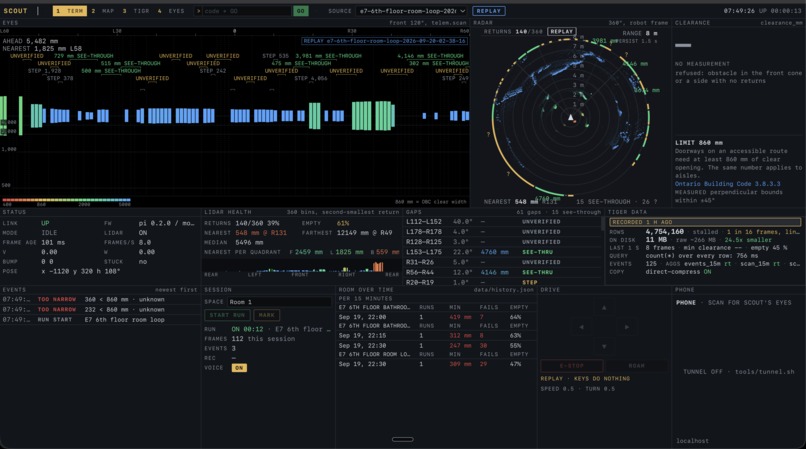Viewport: 806px width, 449px height.
Task: Select the R20–R19 STEP gap row
Action: [502, 282]
